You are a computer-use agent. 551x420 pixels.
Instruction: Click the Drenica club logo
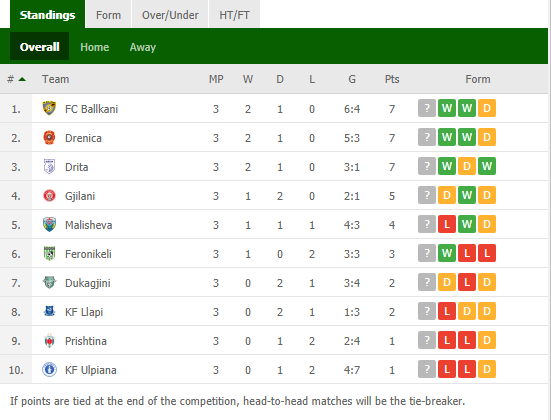pyautogui.click(x=49, y=137)
